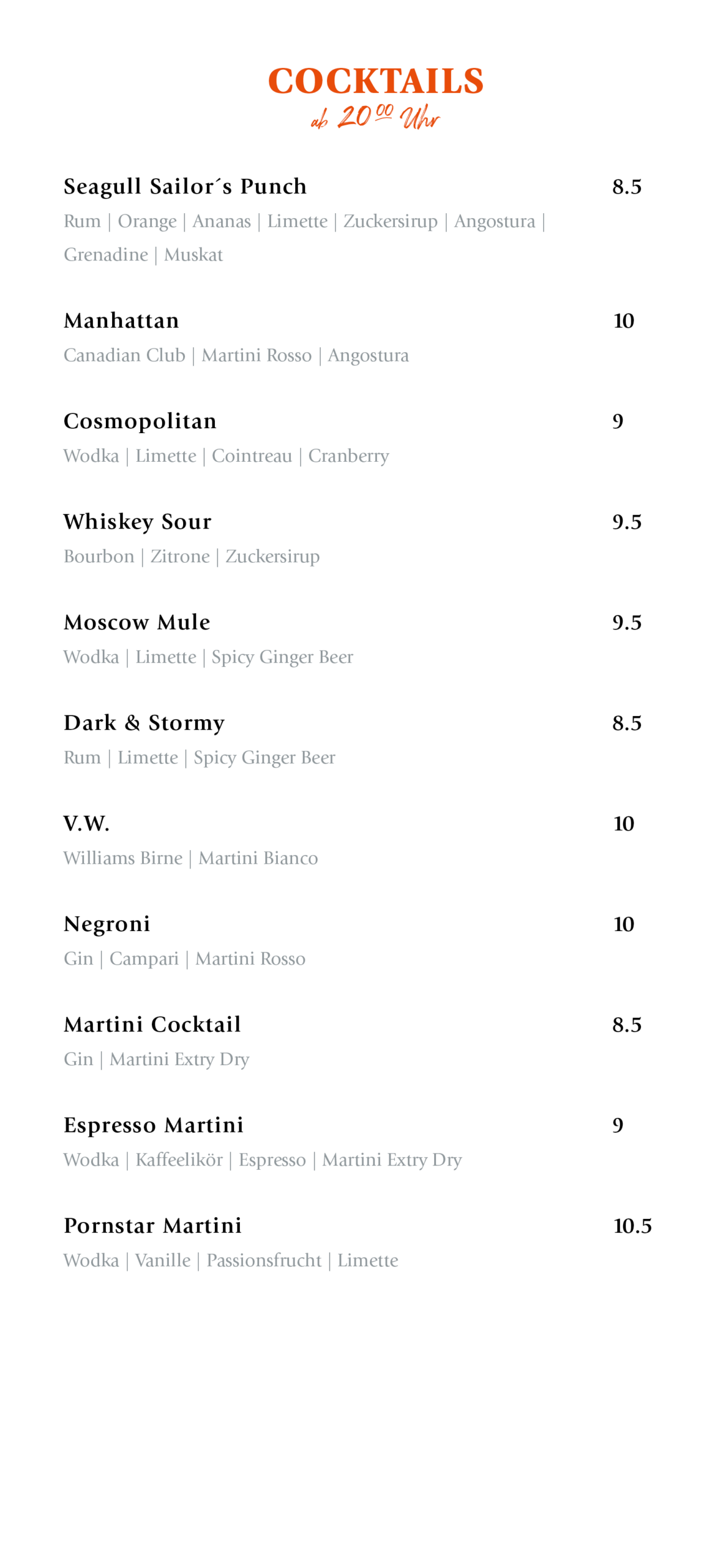Select the Seagull Sailor's Punch title
The width and height of the screenshot is (712, 1568).
(185, 186)
